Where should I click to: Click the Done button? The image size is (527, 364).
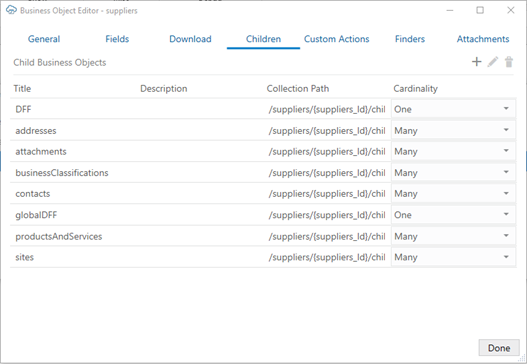tap(499, 348)
